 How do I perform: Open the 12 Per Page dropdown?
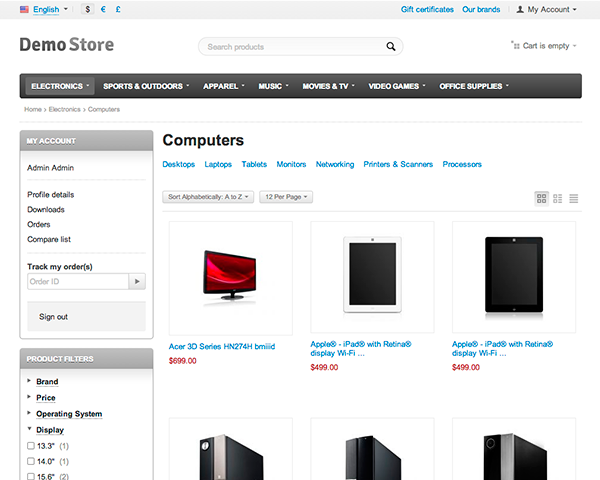click(286, 197)
